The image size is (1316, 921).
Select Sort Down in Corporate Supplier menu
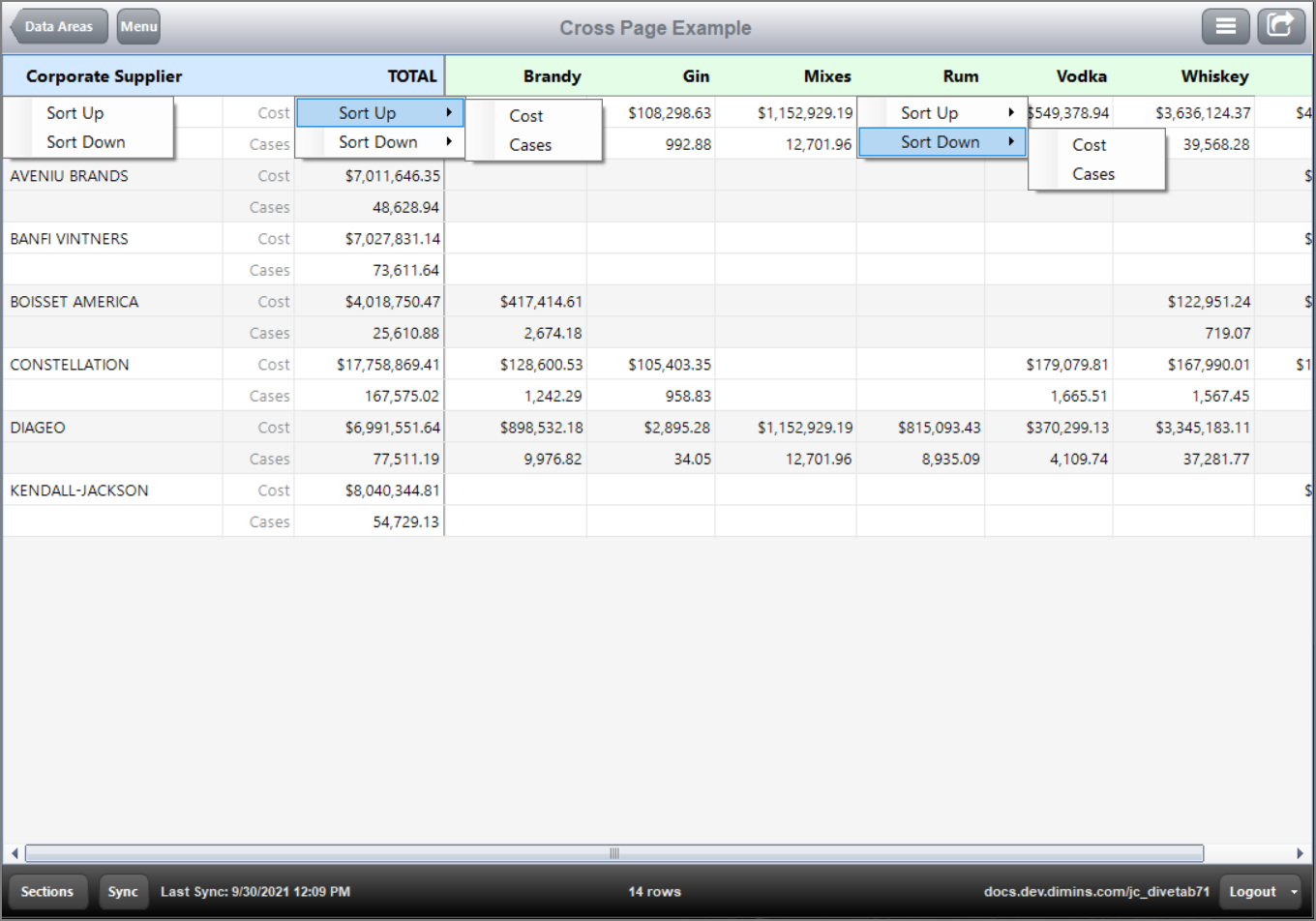tap(85, 142)
